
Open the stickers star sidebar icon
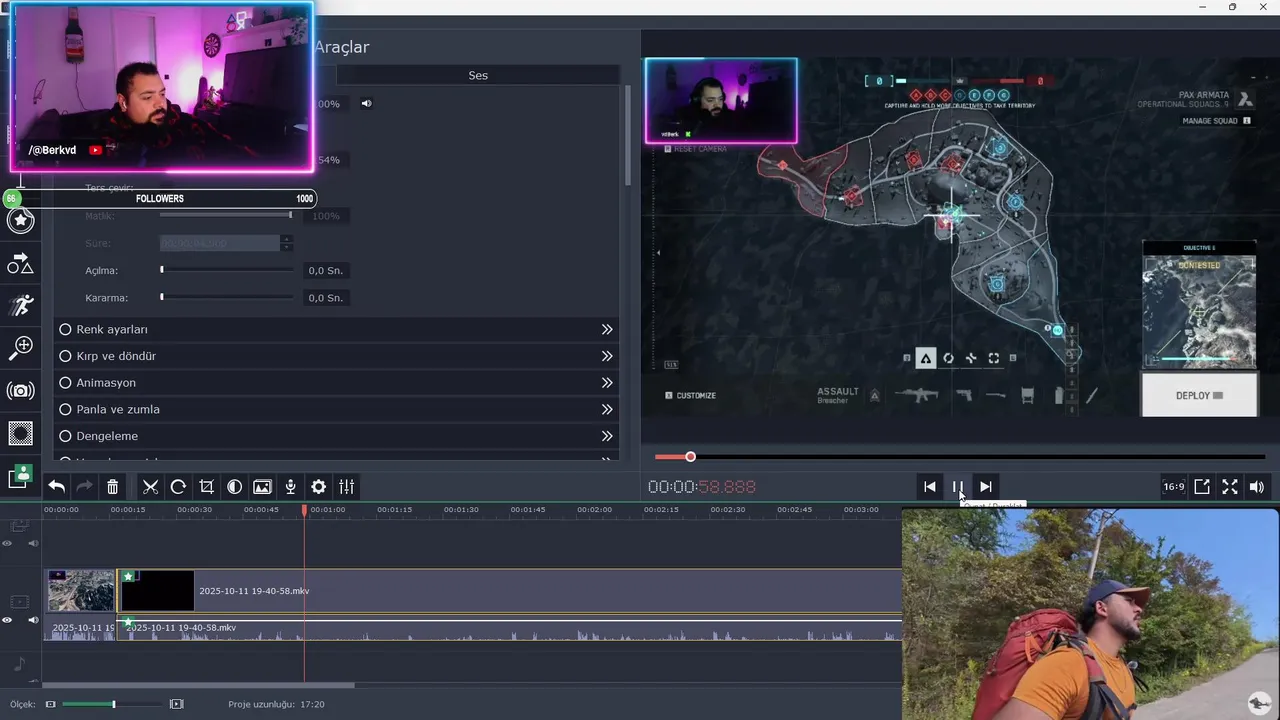pyautogui.click(x=20, y=220)
